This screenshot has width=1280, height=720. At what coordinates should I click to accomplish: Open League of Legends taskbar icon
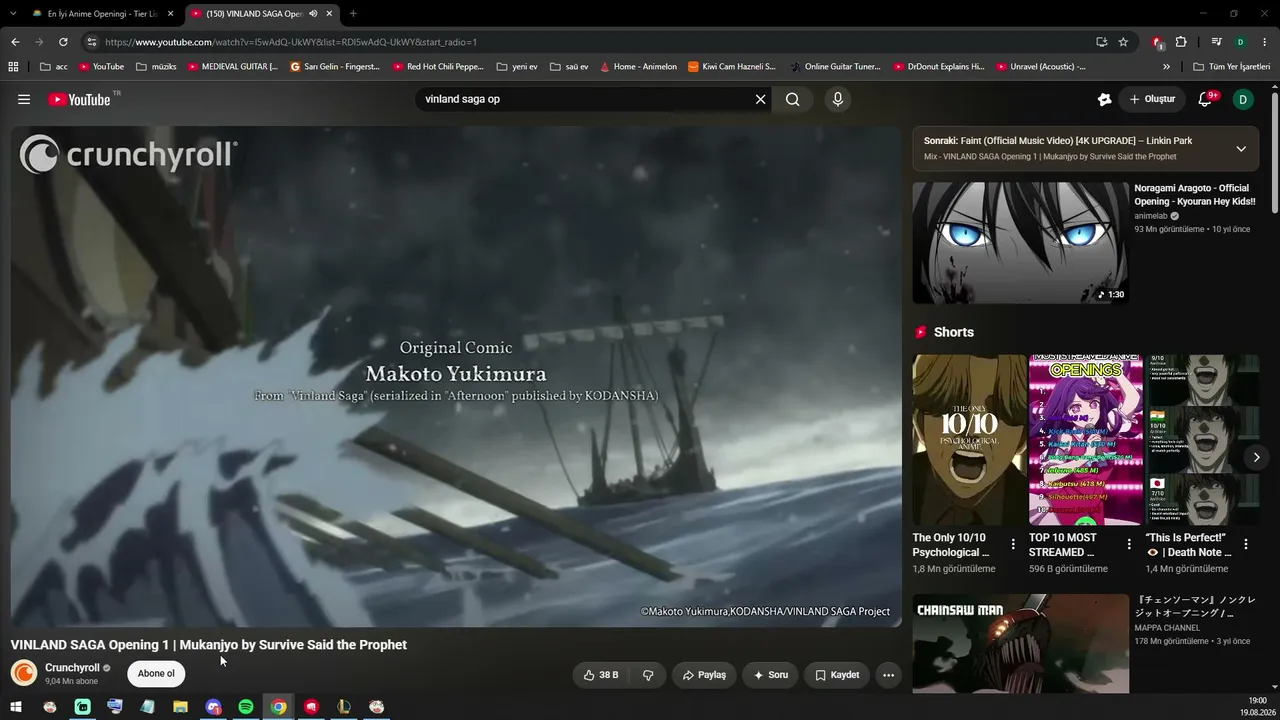(344, 707)
